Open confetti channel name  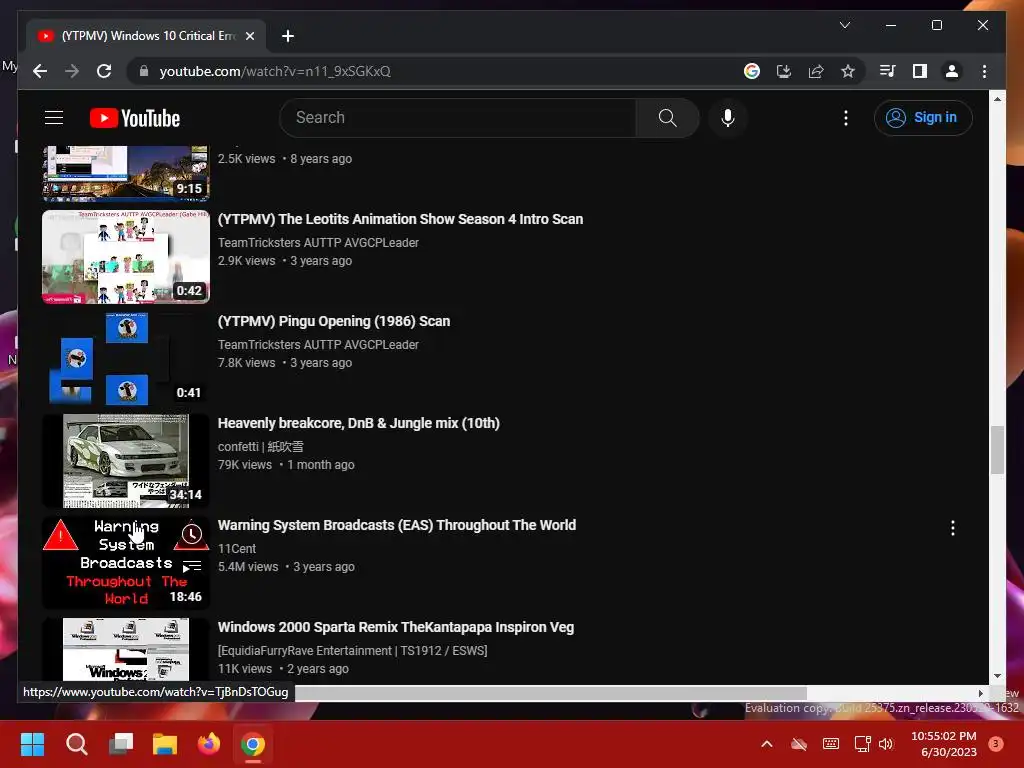coord(261,446)
